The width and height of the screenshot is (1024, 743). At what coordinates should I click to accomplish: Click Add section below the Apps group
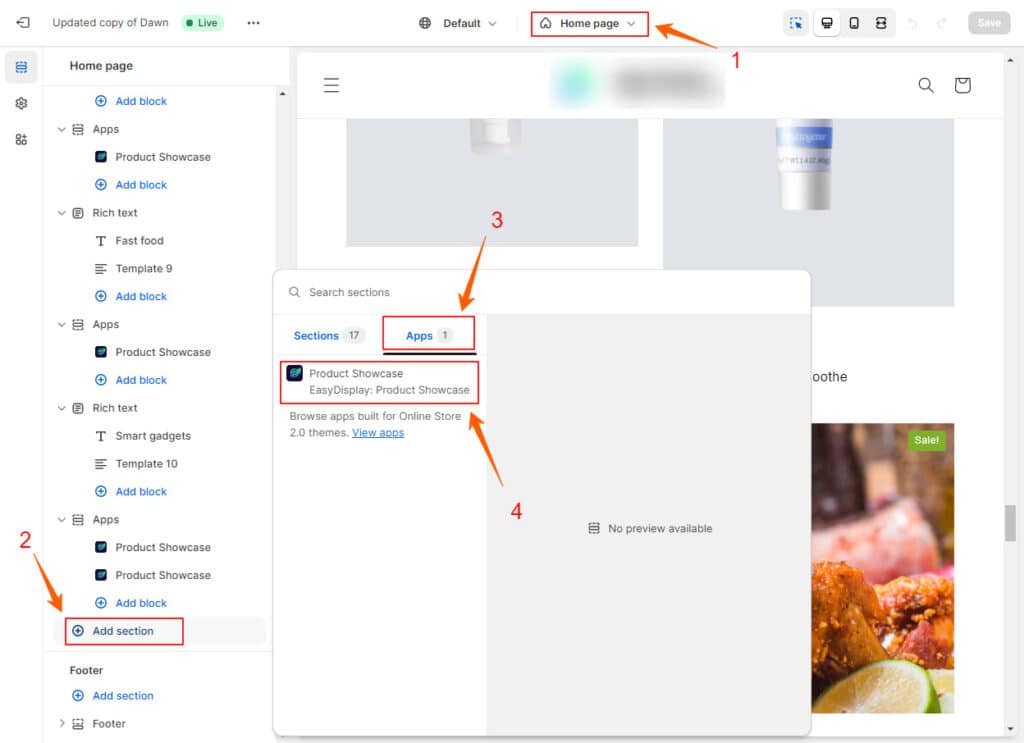(x=122, y=631)
